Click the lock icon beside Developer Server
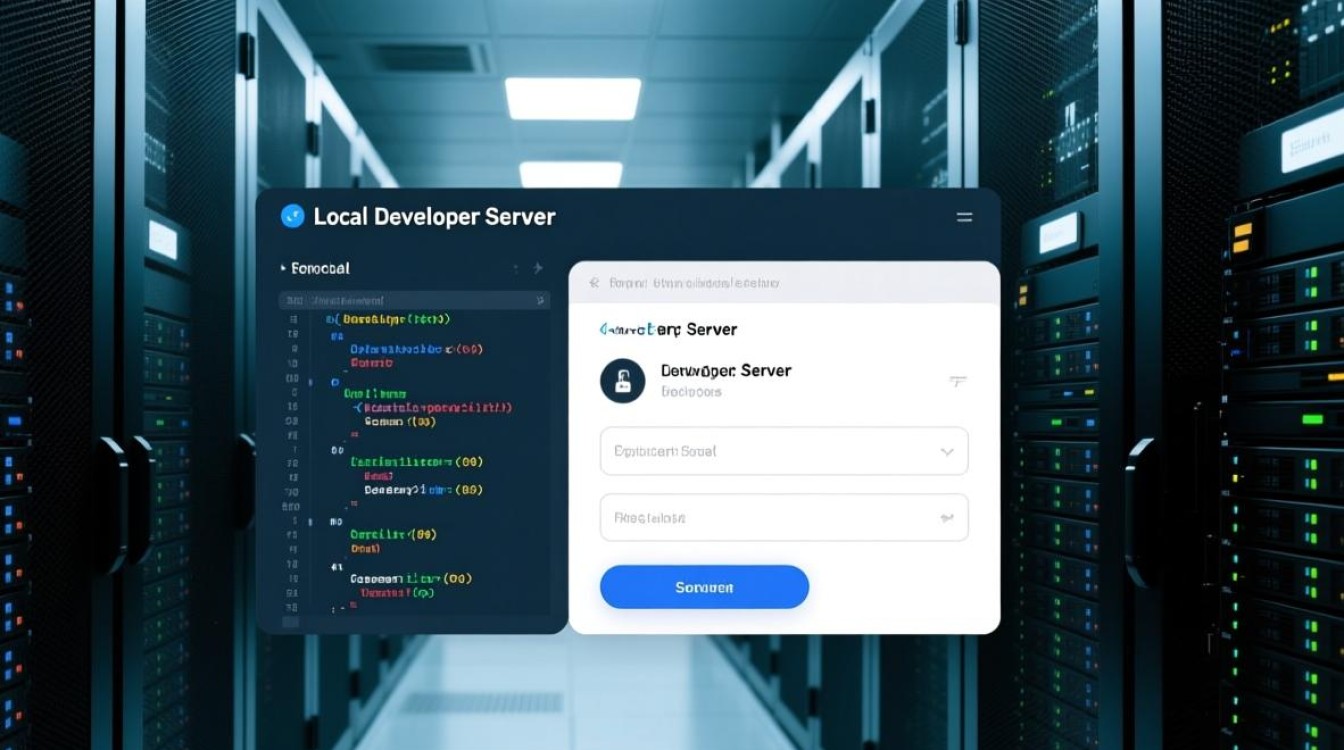This screenshot has width=1344, height=750. pyautogui.click(x=622, y=381)
